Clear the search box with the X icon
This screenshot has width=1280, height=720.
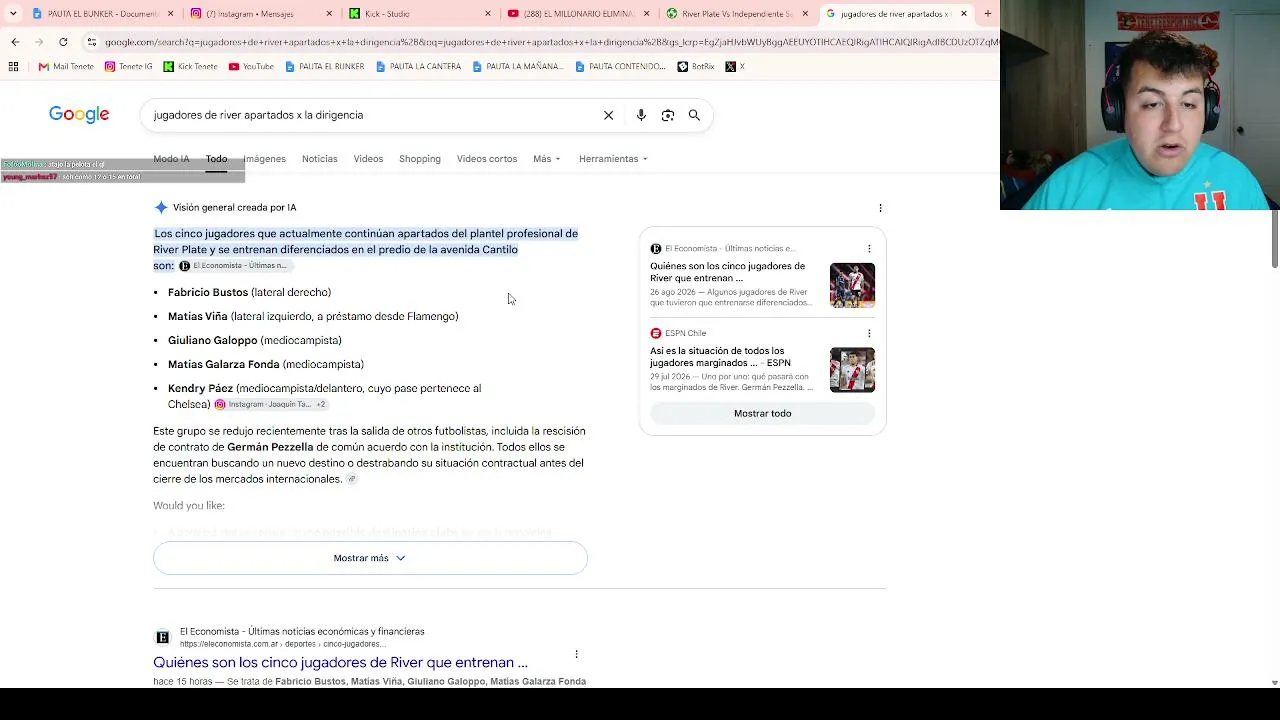(608, 115)
